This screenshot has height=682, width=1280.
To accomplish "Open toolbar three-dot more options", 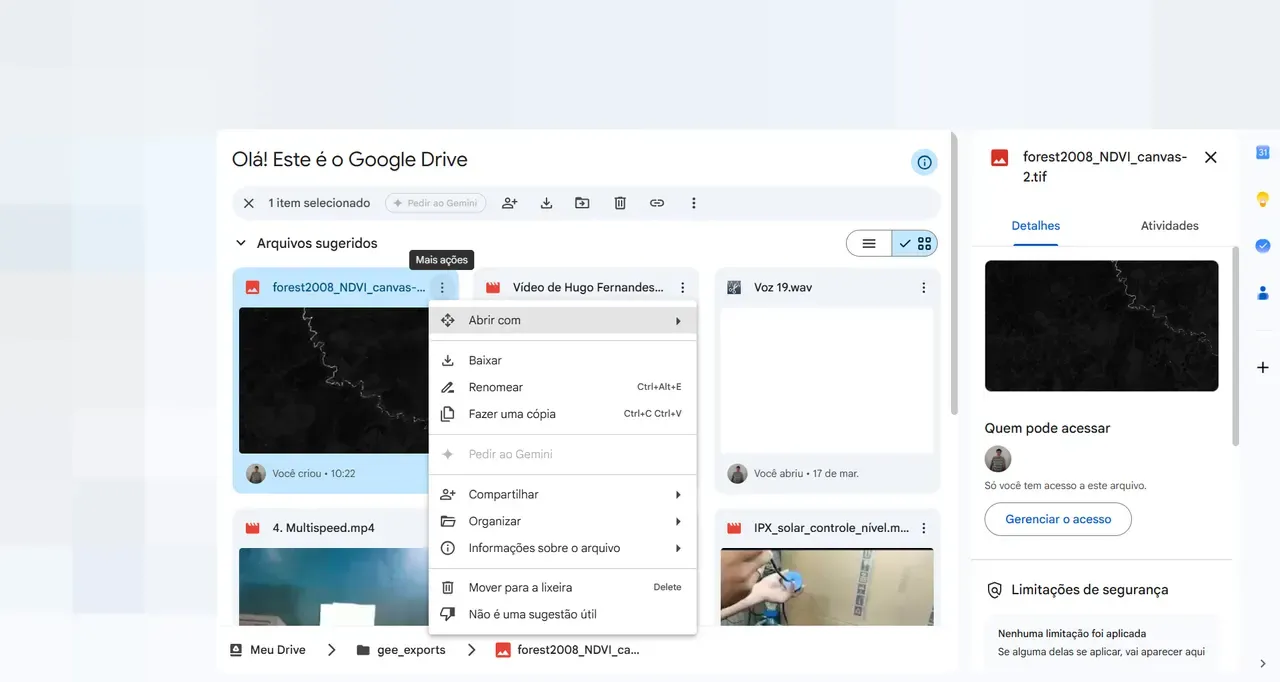I will coord(694,203).
